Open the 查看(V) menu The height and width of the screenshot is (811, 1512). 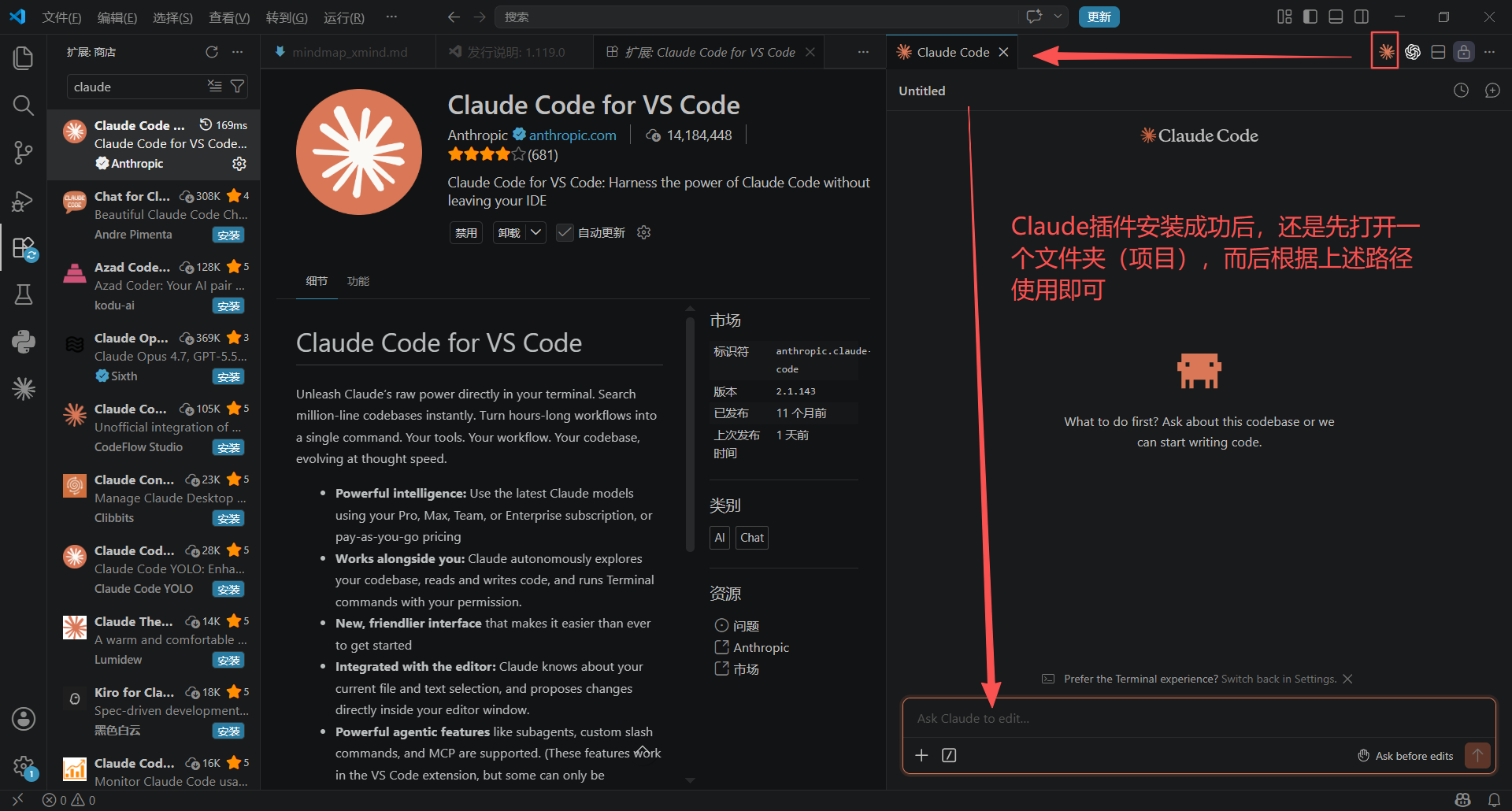point(229,17)
